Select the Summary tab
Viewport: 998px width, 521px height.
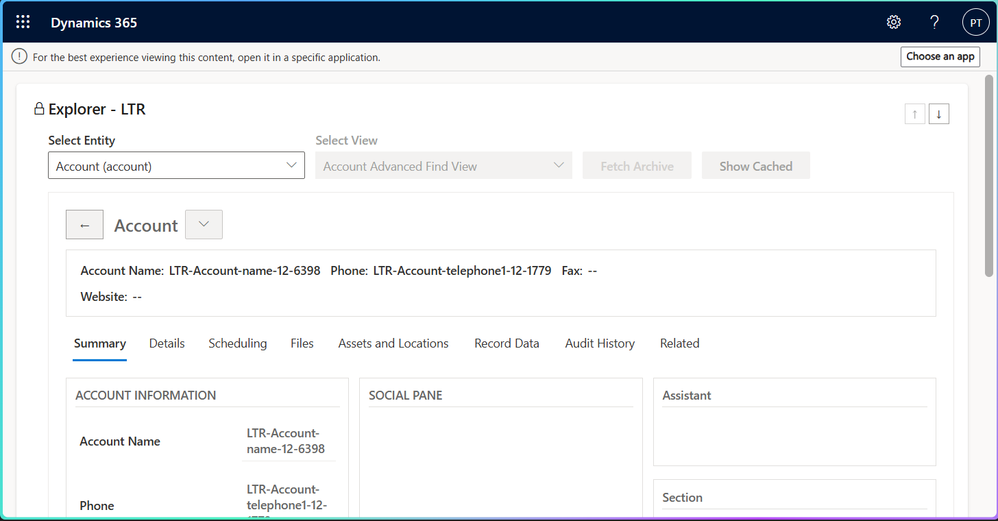click(100, 344)
